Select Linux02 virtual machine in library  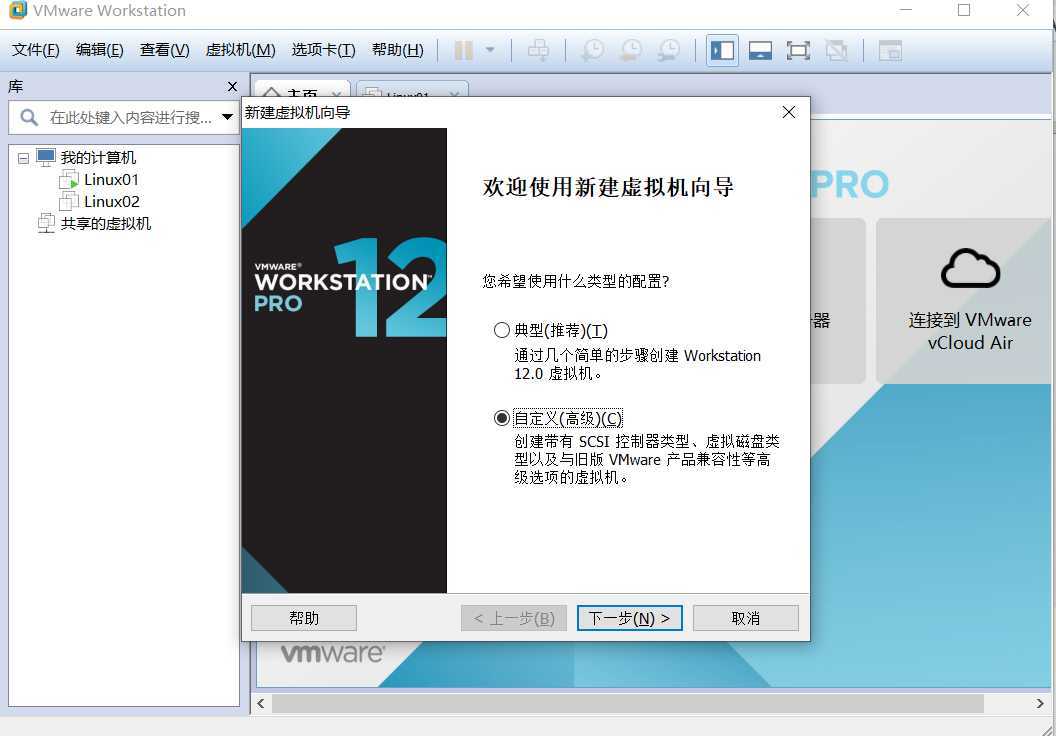click(112, 201)
